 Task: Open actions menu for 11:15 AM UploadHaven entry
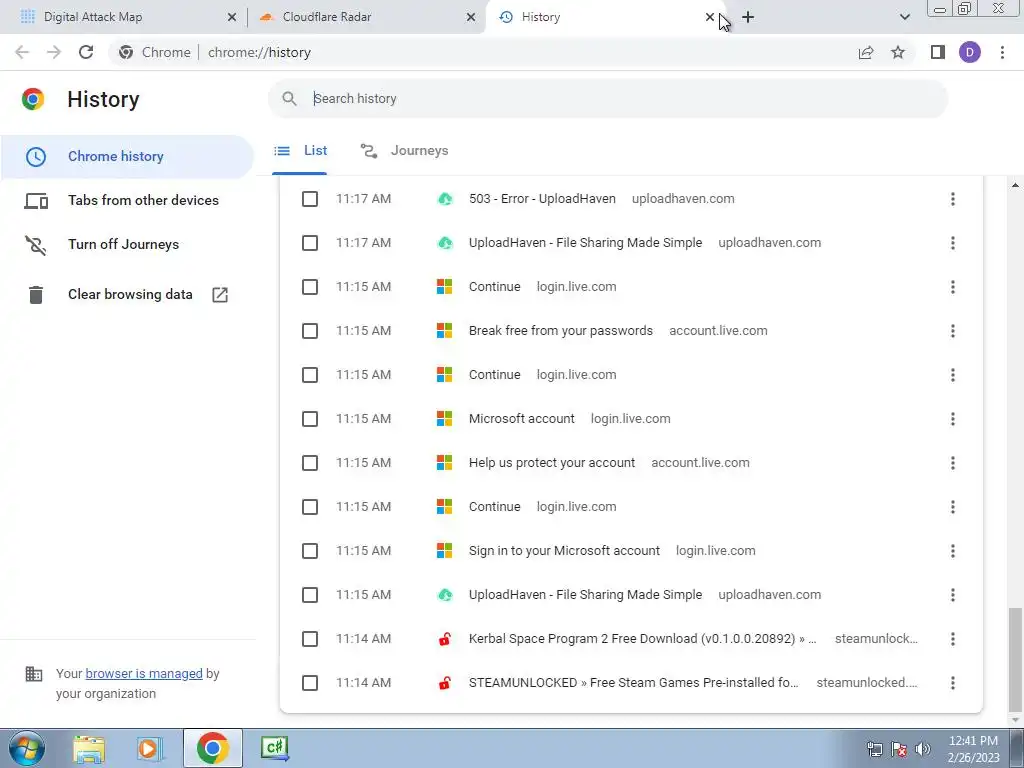pyautogui.click(x=953, y=595)
